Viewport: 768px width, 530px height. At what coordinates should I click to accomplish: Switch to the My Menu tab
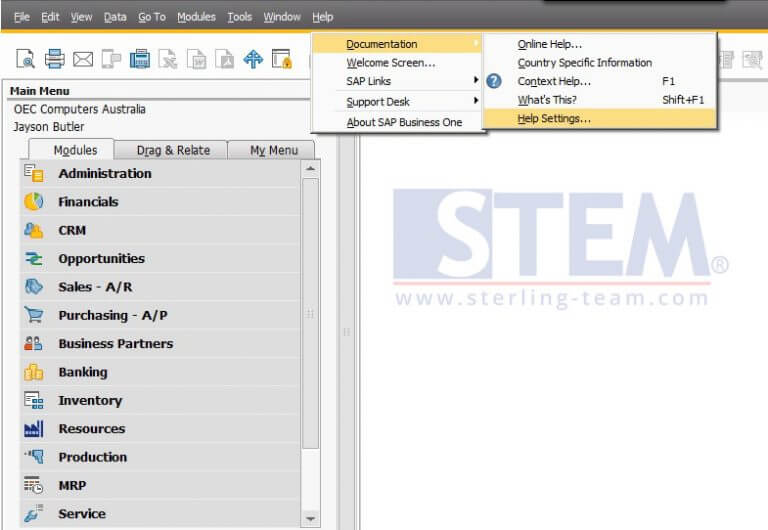pyautogui.click(x=271, y=150)
